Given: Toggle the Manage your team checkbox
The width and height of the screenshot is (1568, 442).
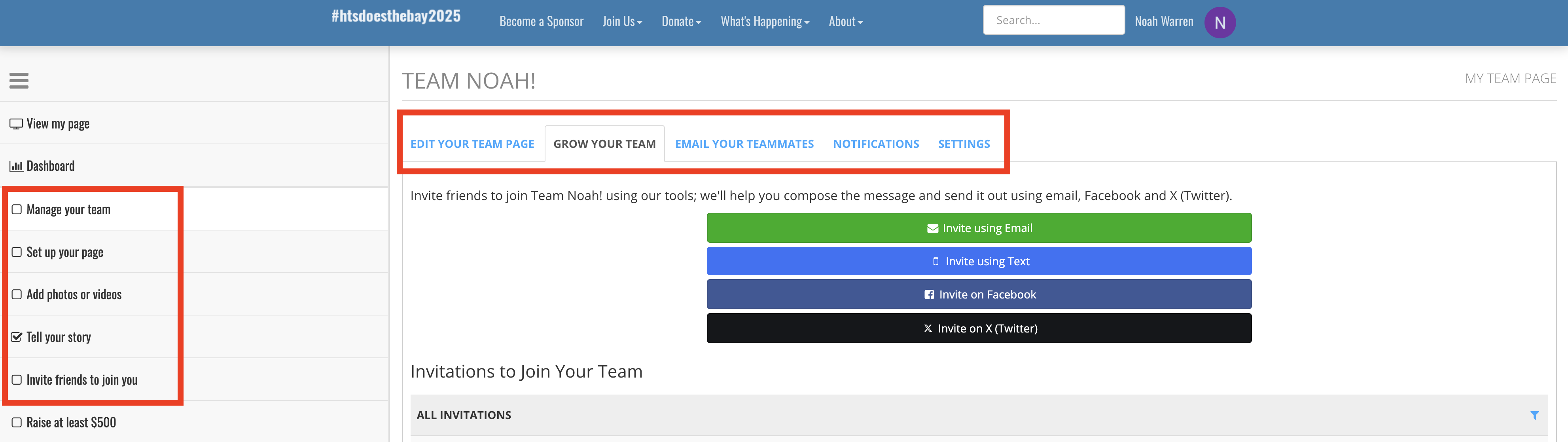Looking at the screenshot, I should (x=17, y=209).
